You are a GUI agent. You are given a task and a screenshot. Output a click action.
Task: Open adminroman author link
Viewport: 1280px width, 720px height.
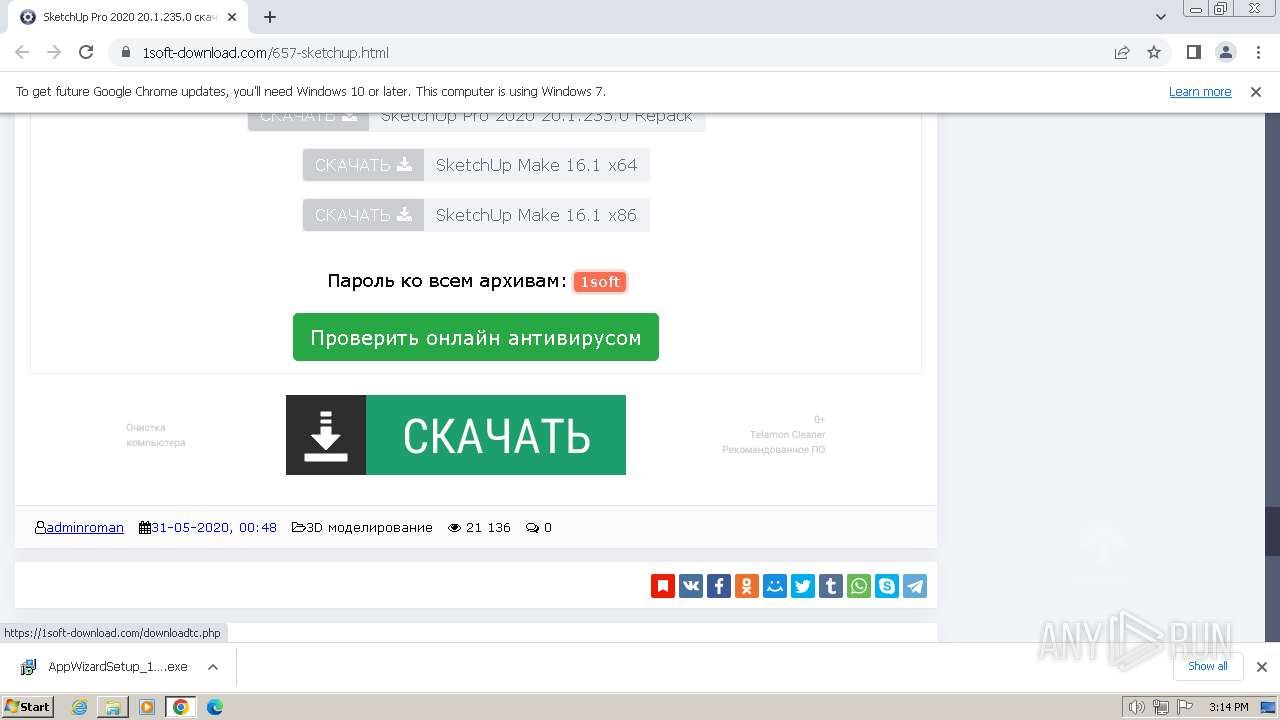pos(84,527)
